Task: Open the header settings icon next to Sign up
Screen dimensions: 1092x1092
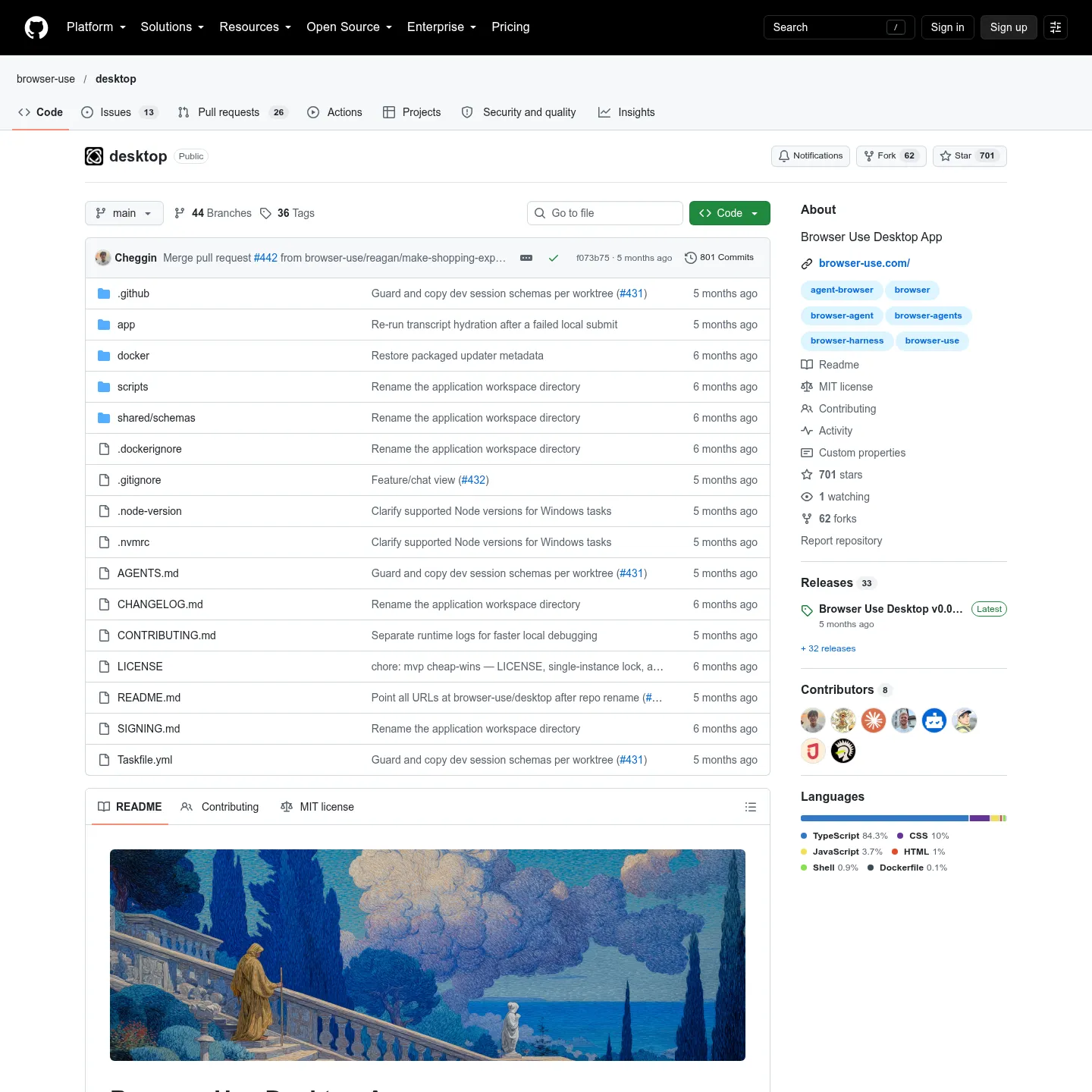Action: [1056, 27]
